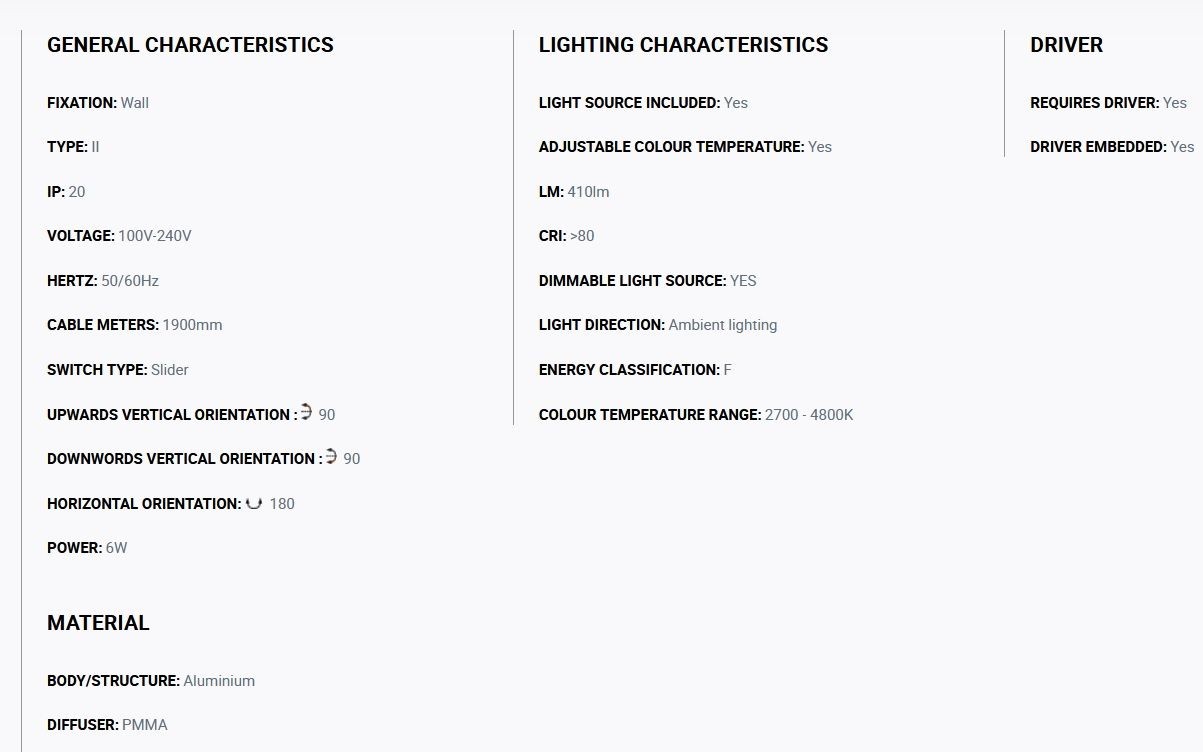Click the voltage 100V-240V value

coord(155,236)
